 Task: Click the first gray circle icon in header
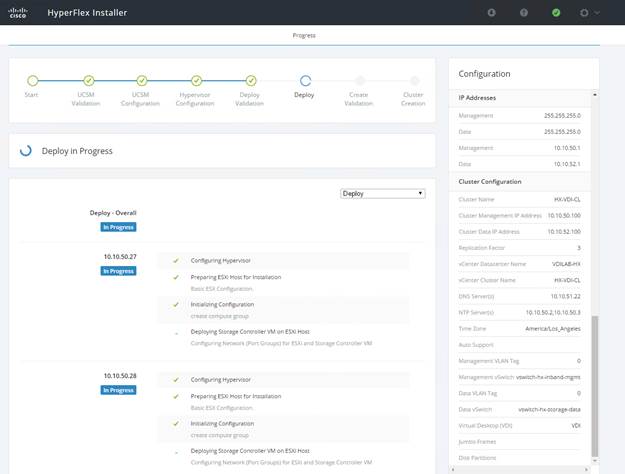click(x=492, y=13)
